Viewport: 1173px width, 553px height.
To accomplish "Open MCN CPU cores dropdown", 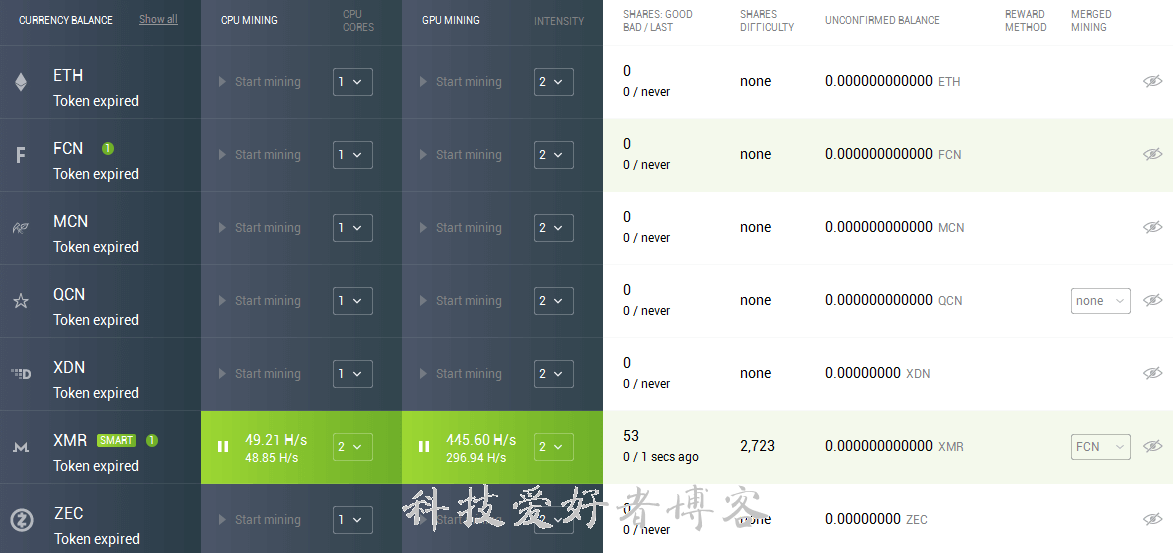I will click(x=353, y=227).
